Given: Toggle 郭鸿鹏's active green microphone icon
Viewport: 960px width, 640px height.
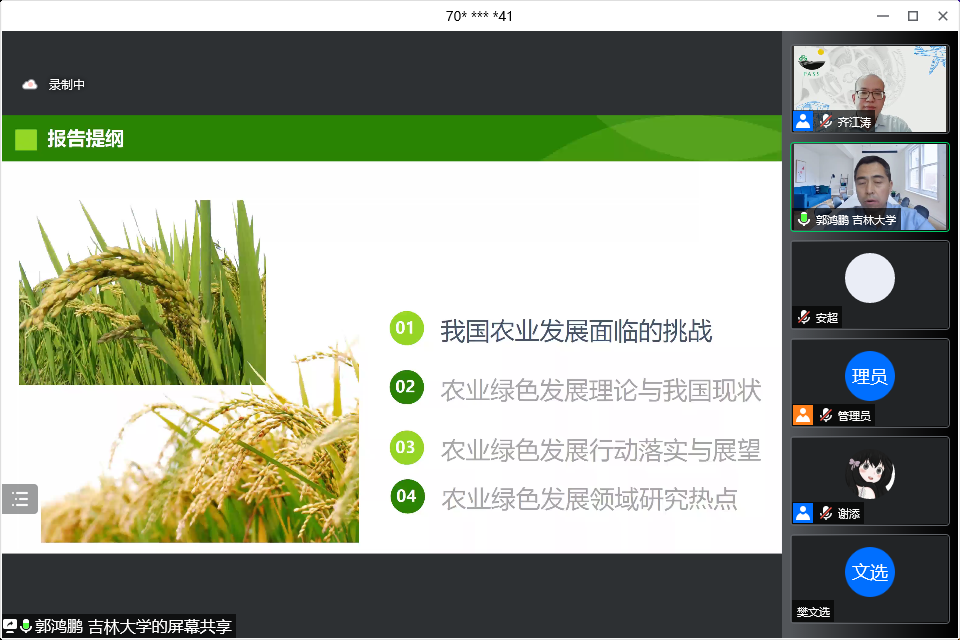Looking at the screenshot, I should tap(804, 219).
